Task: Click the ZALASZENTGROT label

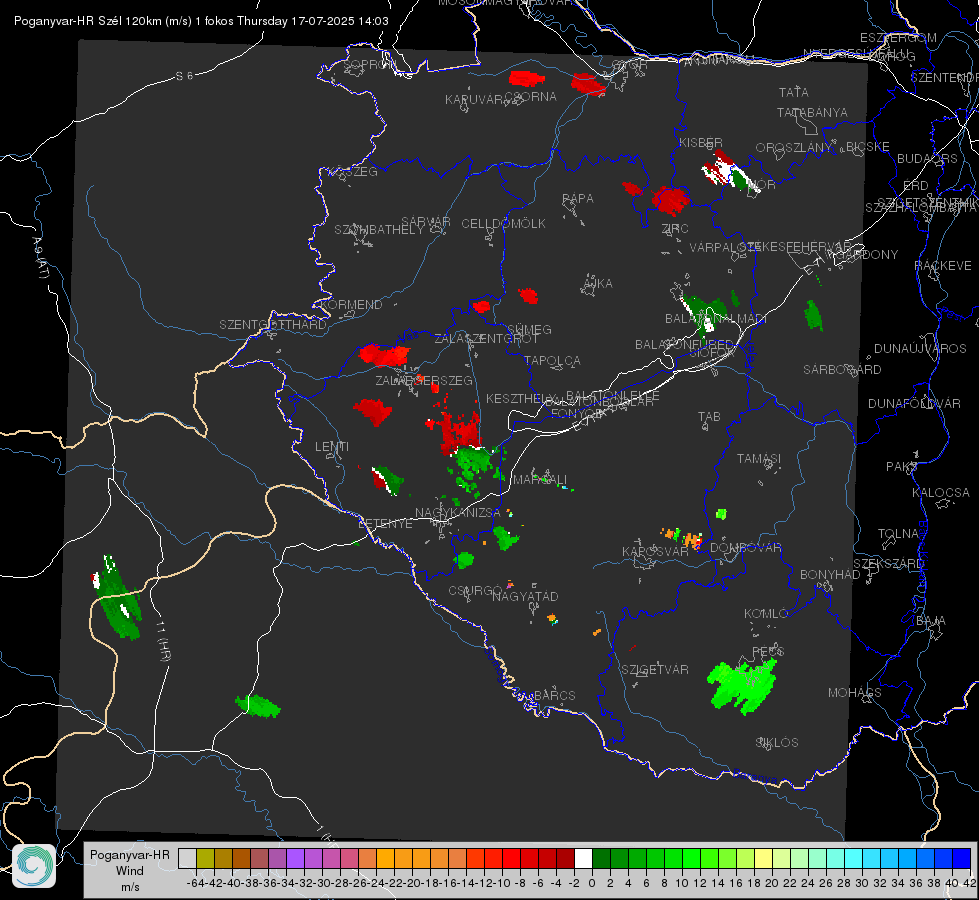Action: [x=486, y=339]
